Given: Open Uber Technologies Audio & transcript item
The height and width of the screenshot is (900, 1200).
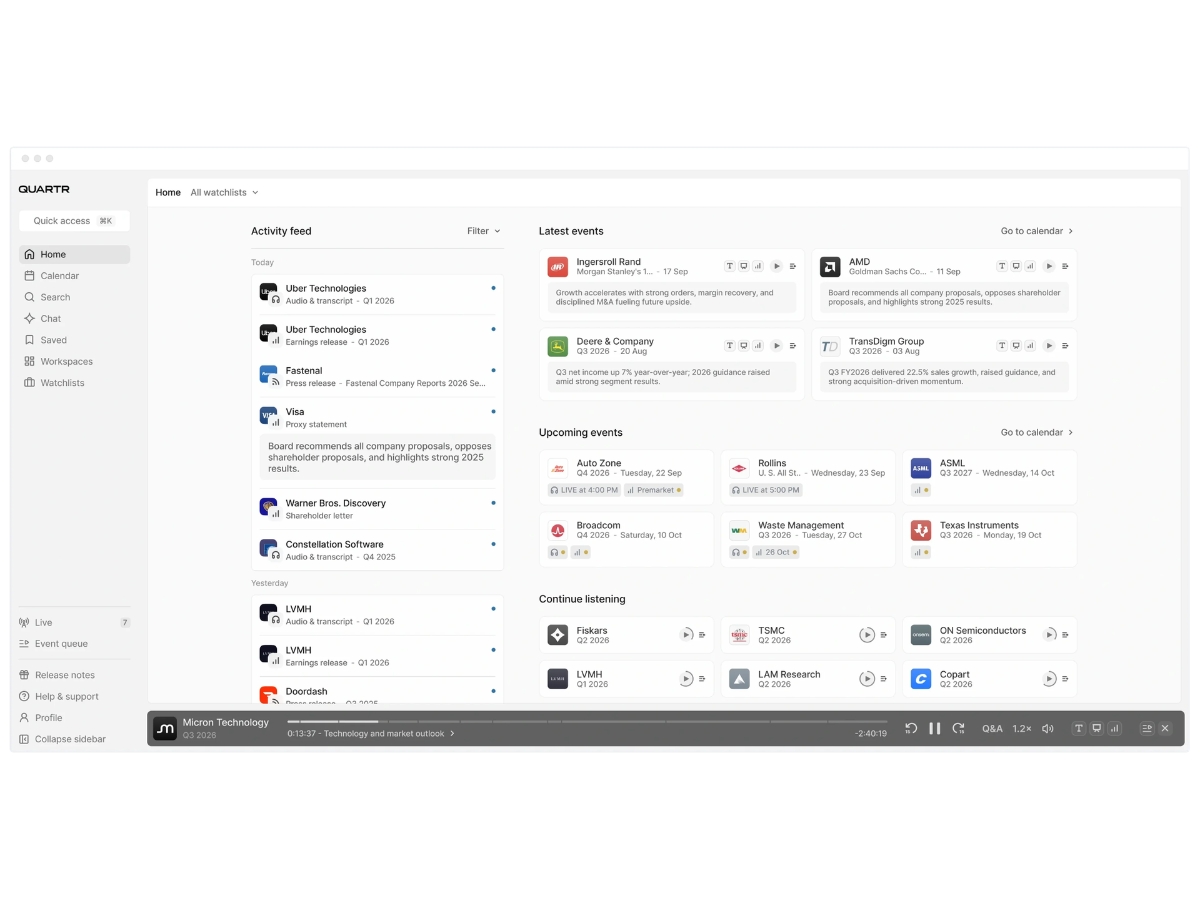Looking at the screenshot, I should pyautogui.click(x=378, y=294).
